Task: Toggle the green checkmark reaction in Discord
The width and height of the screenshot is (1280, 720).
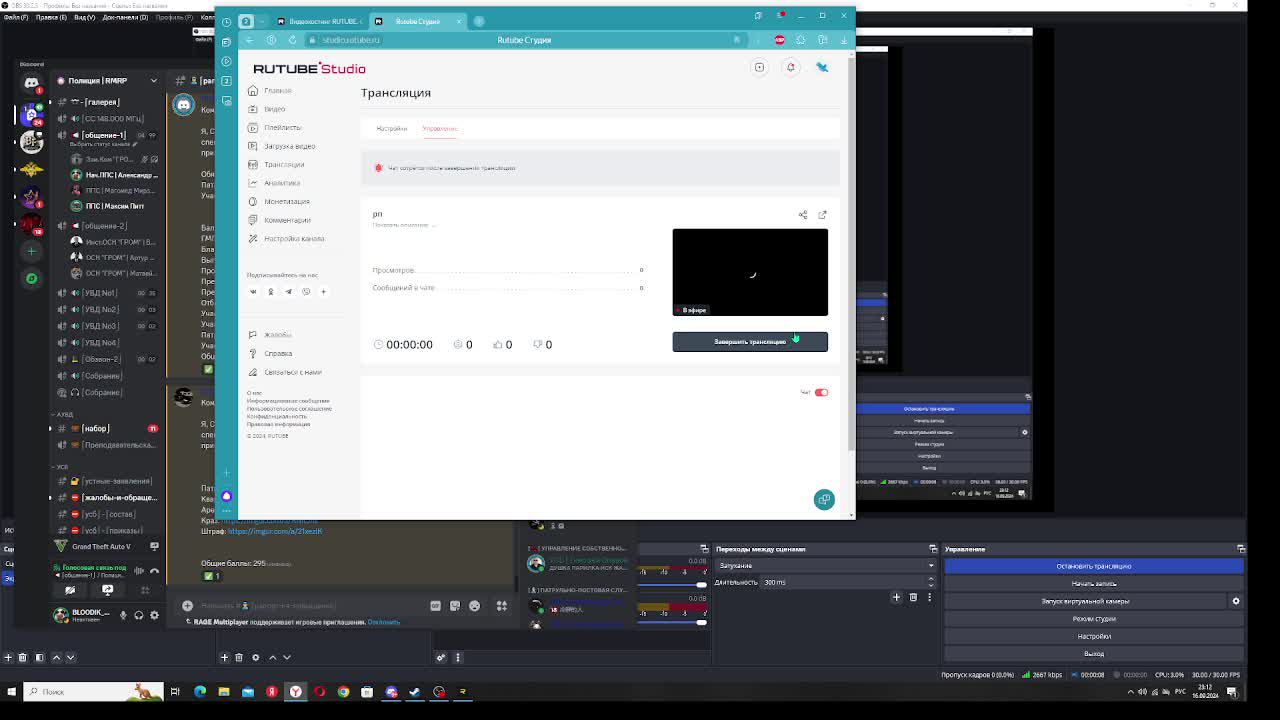Action: (x=211, y=576)
